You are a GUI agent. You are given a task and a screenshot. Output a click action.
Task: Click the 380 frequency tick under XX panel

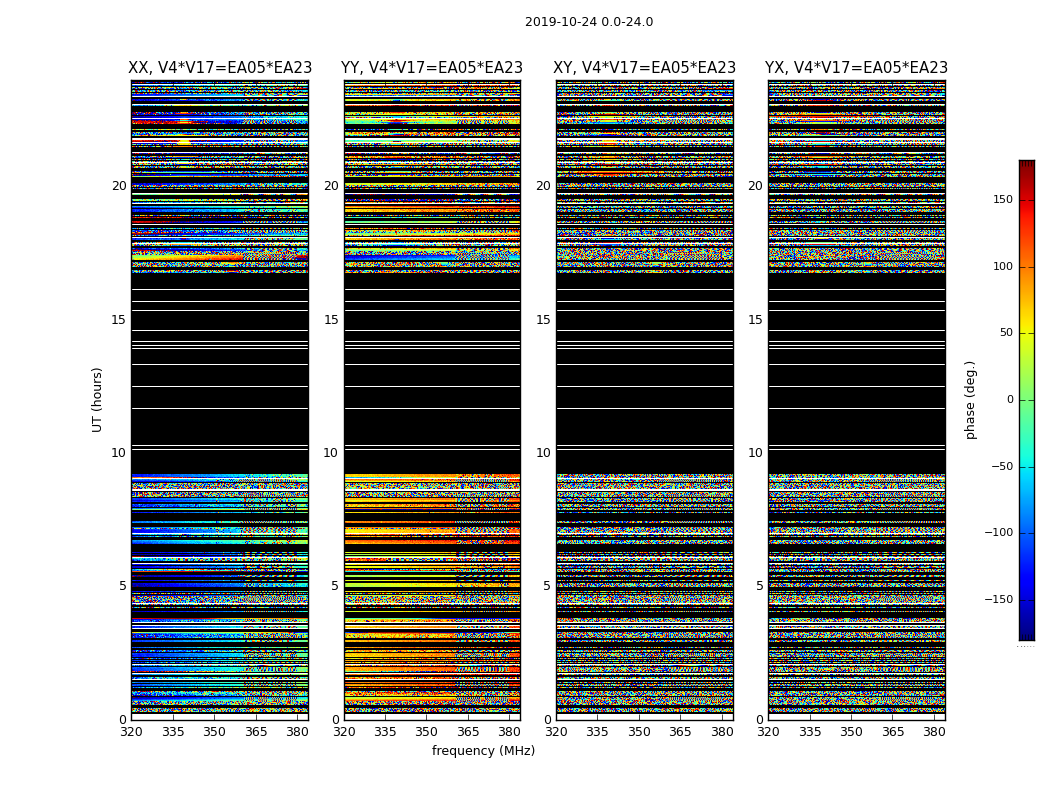[297, 732]
